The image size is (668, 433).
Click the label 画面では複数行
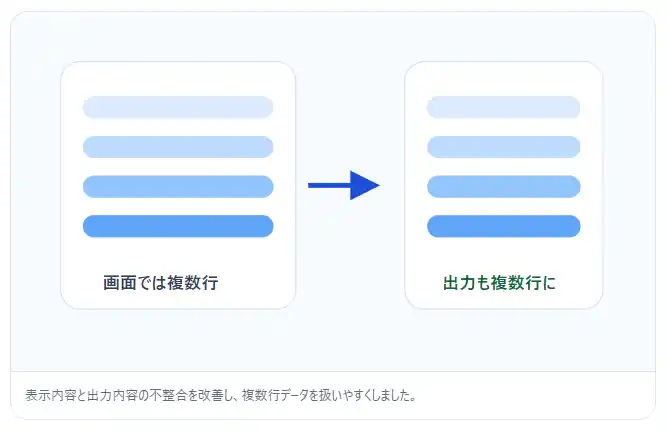[160, 283]
